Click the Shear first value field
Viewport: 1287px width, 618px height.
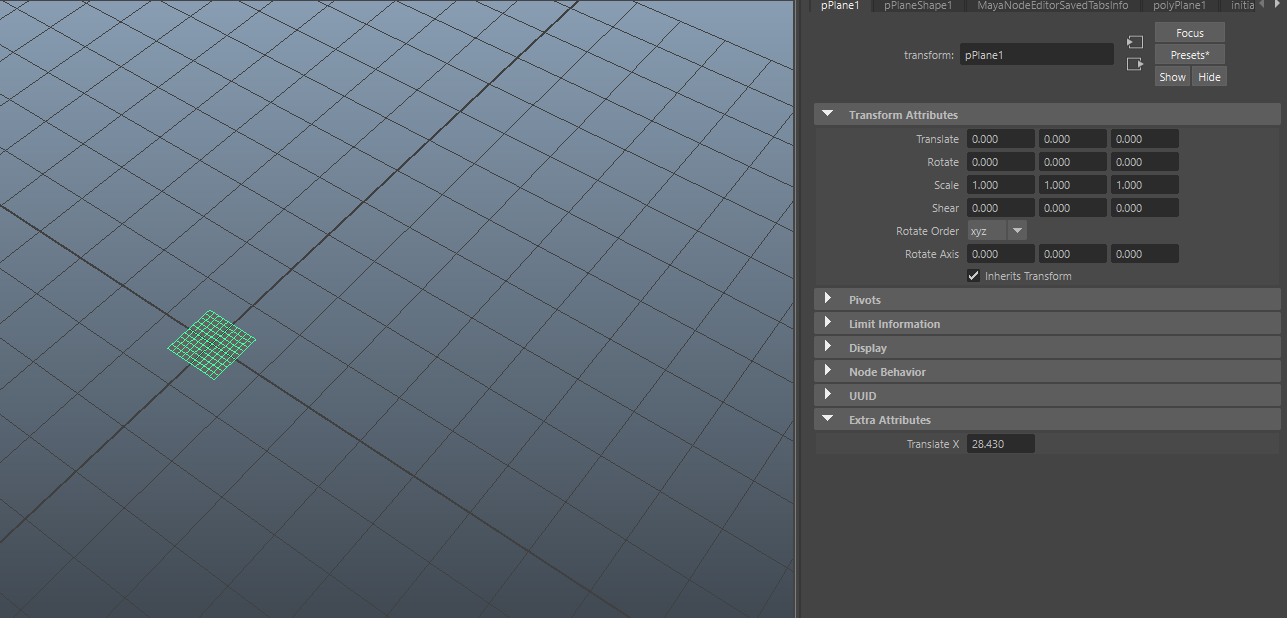pos(1001,208)
